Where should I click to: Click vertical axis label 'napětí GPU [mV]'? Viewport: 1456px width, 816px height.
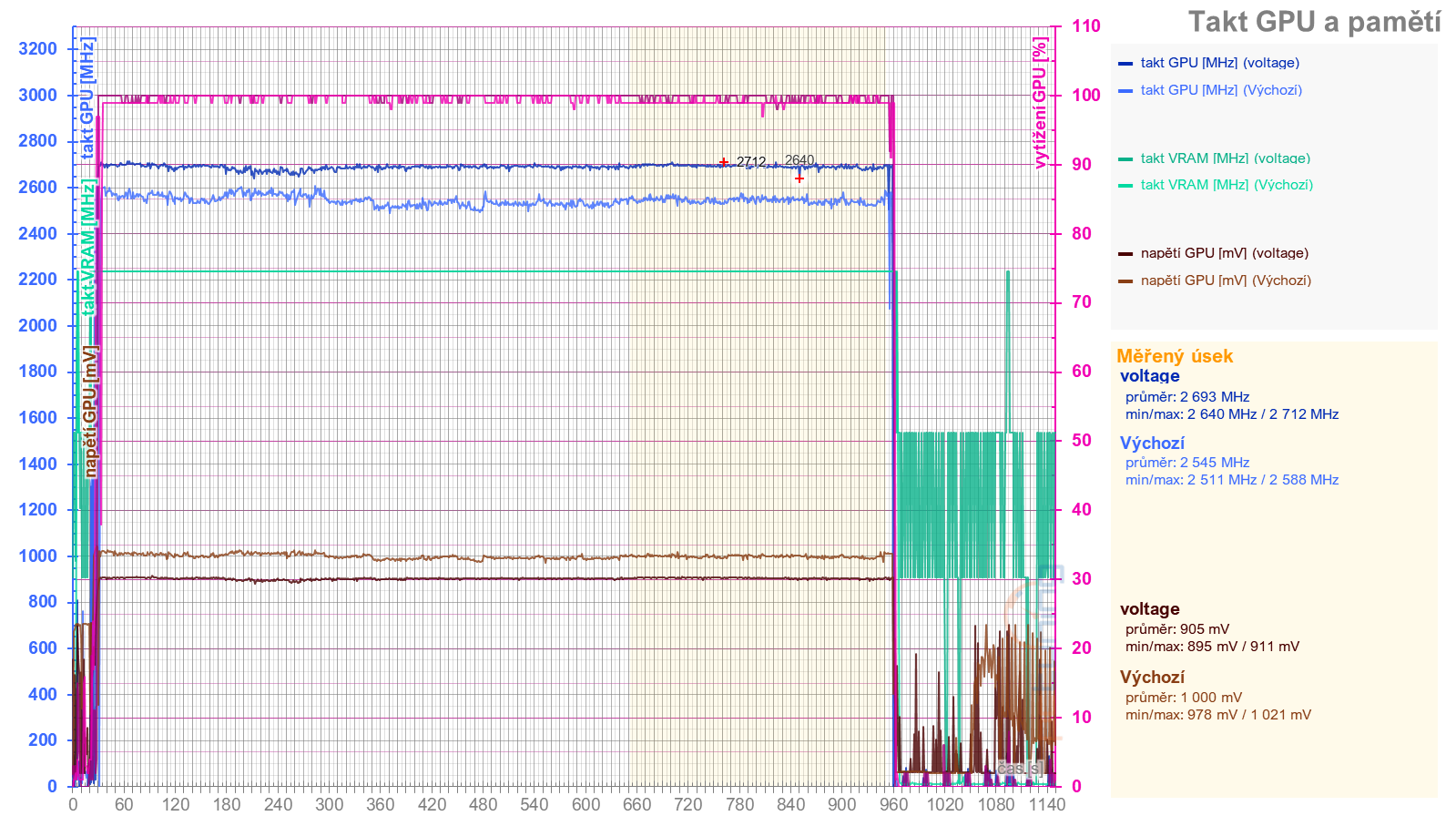(x=90, y=412)
